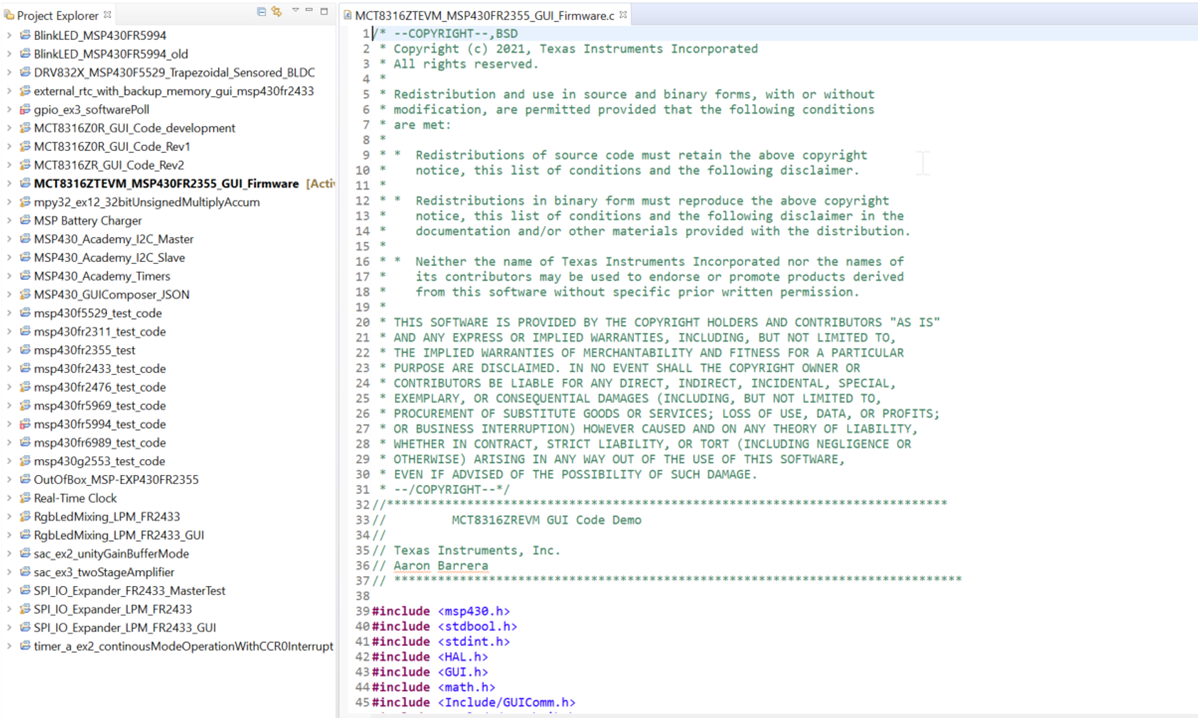Expand the BlinkLED_MSP430FR5994 project
The height and width of the screenshot is (720, 1200).
tap(8, 35)
